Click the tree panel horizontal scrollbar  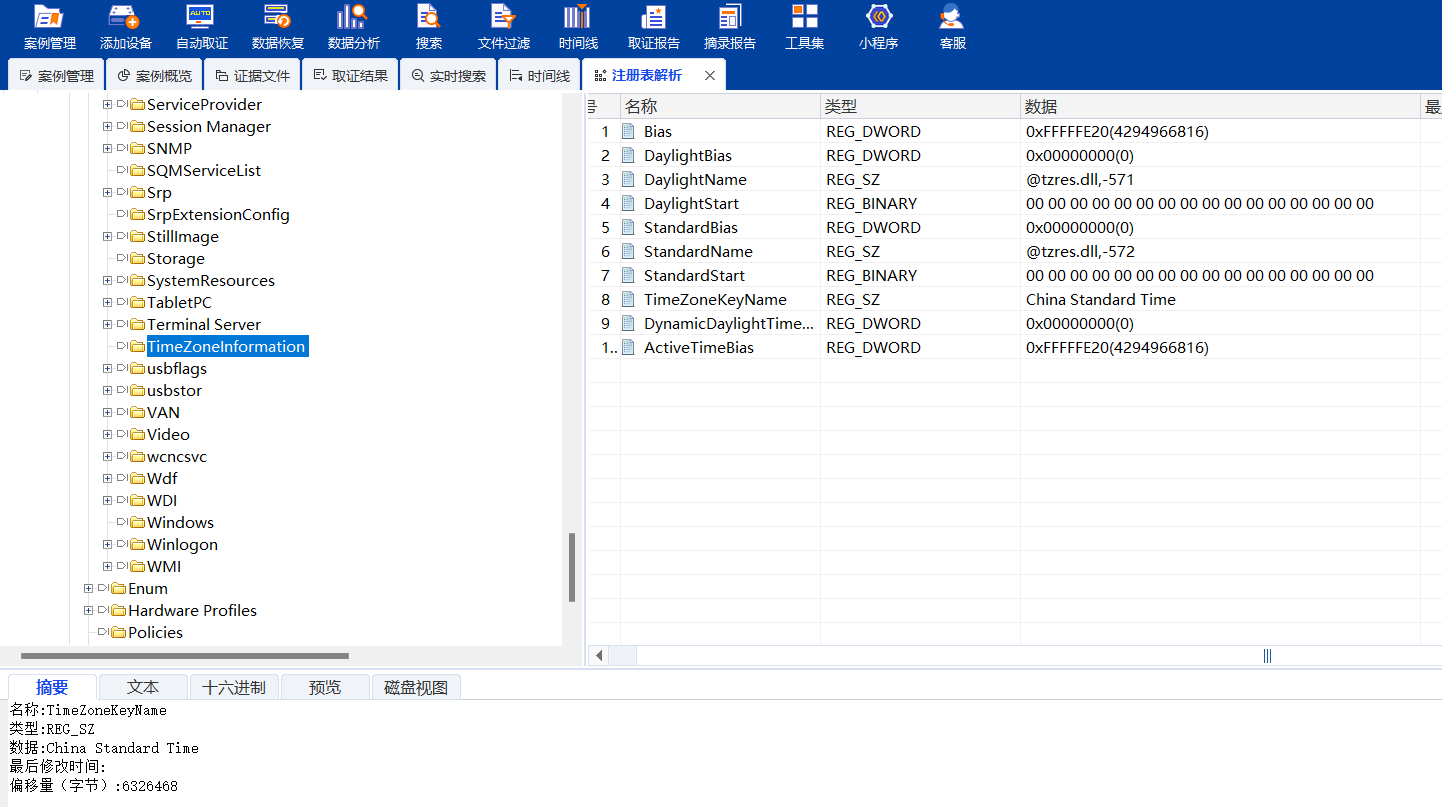point(185,656)
